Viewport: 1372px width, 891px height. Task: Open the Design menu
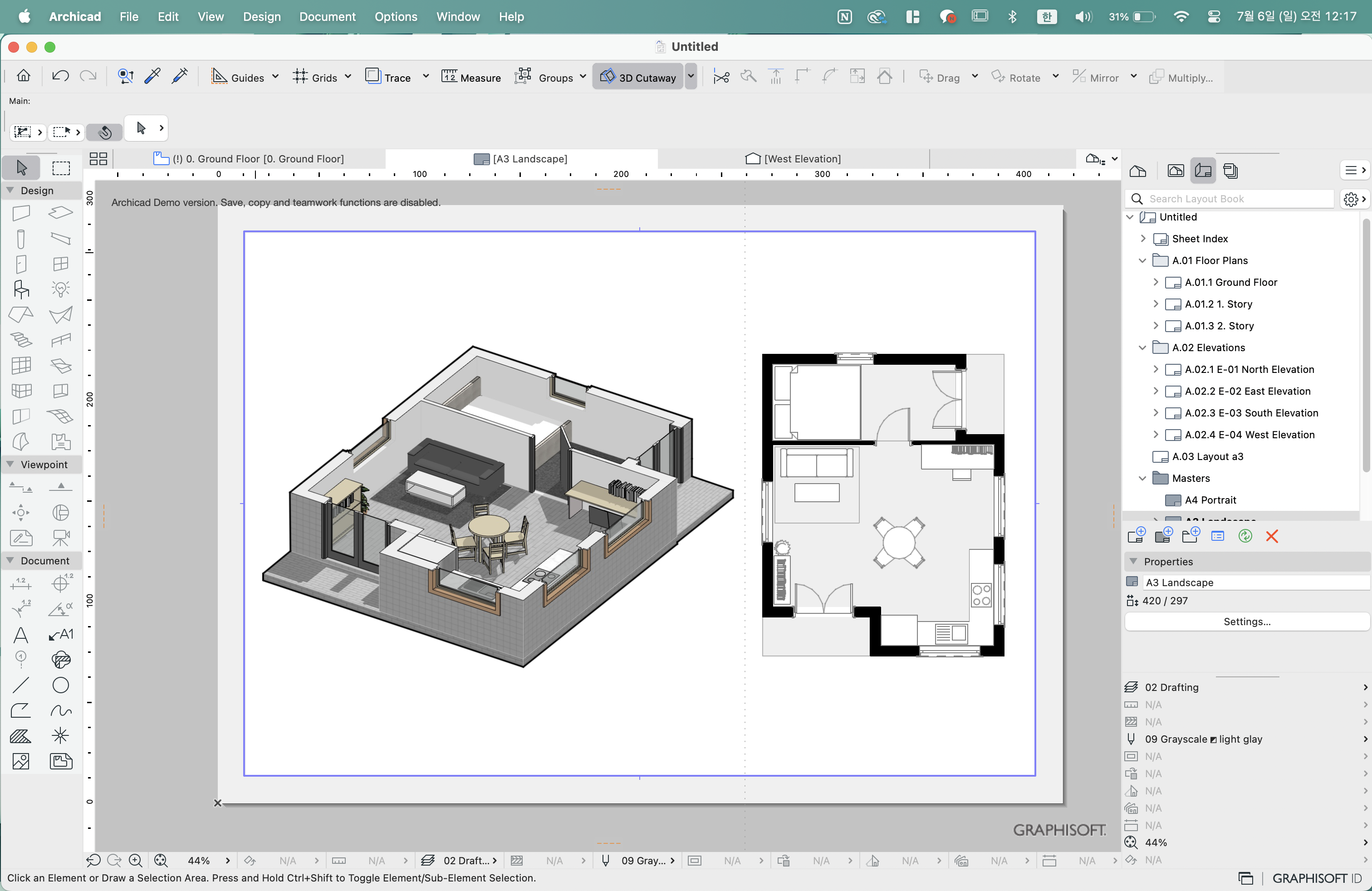coord(262,17)
